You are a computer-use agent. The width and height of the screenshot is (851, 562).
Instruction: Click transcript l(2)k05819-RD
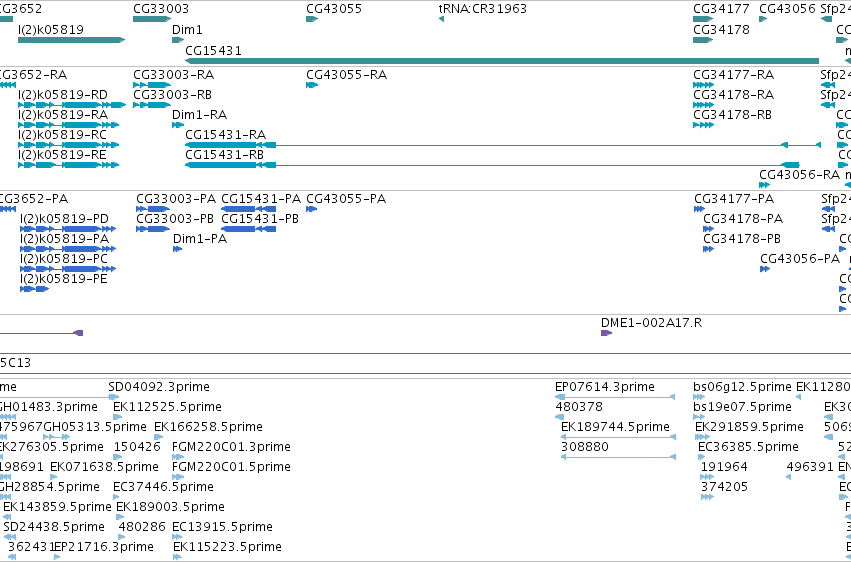tap(62, 95)
